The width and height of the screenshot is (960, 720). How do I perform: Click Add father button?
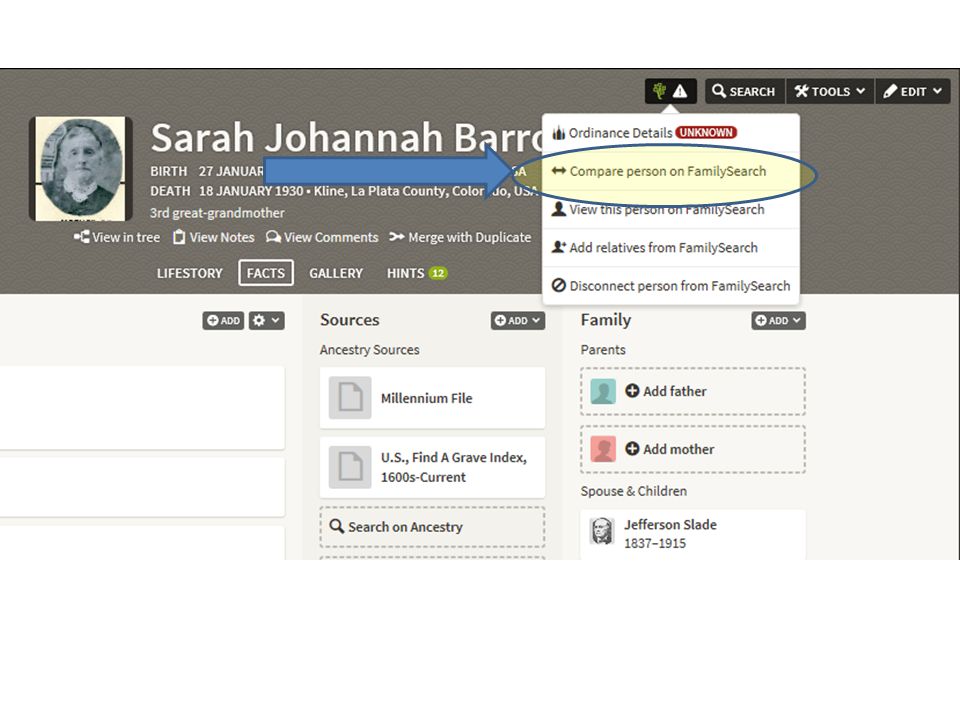(x=693, y=391)
